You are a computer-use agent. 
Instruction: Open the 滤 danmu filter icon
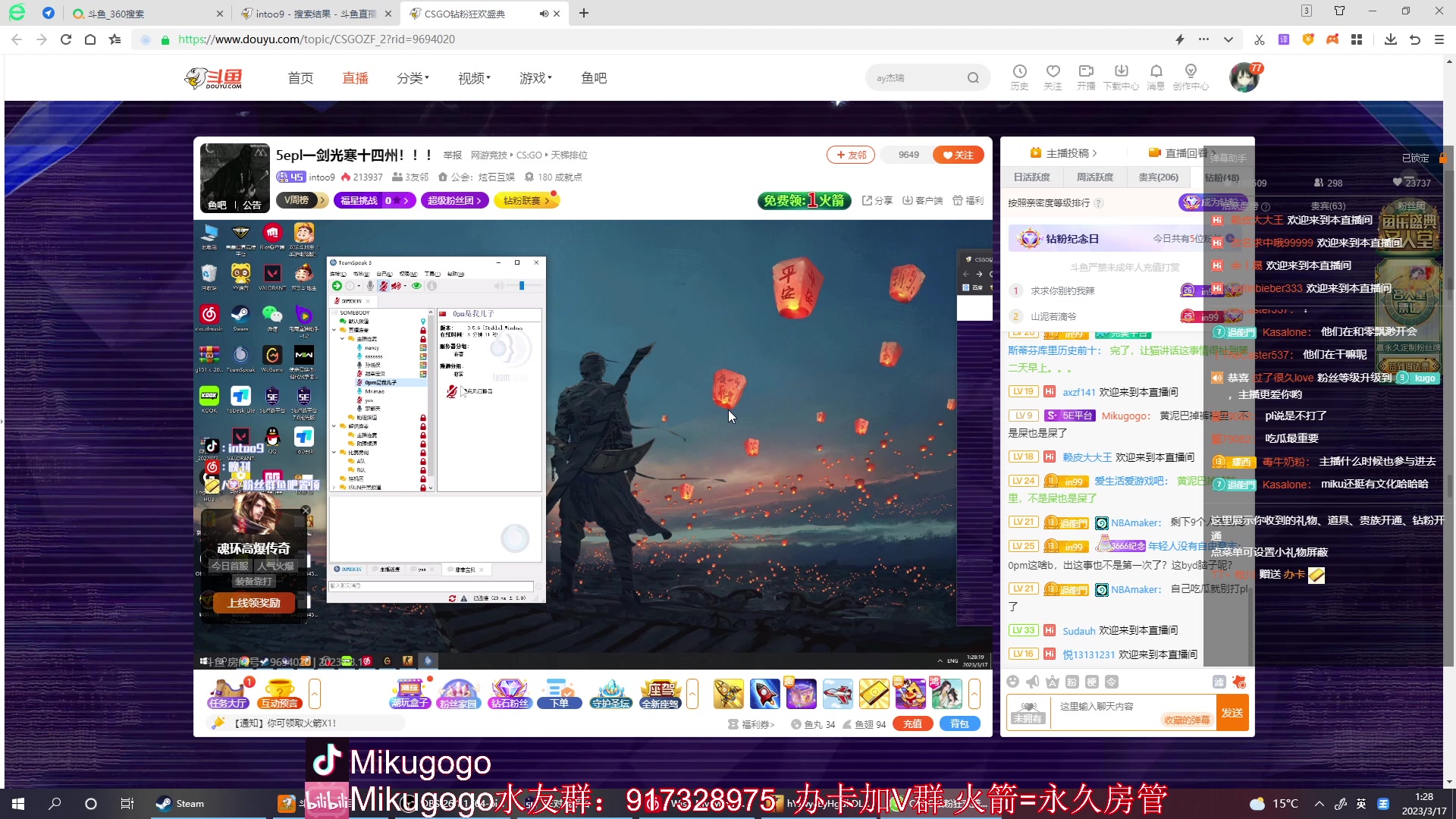coord(1219,682)
